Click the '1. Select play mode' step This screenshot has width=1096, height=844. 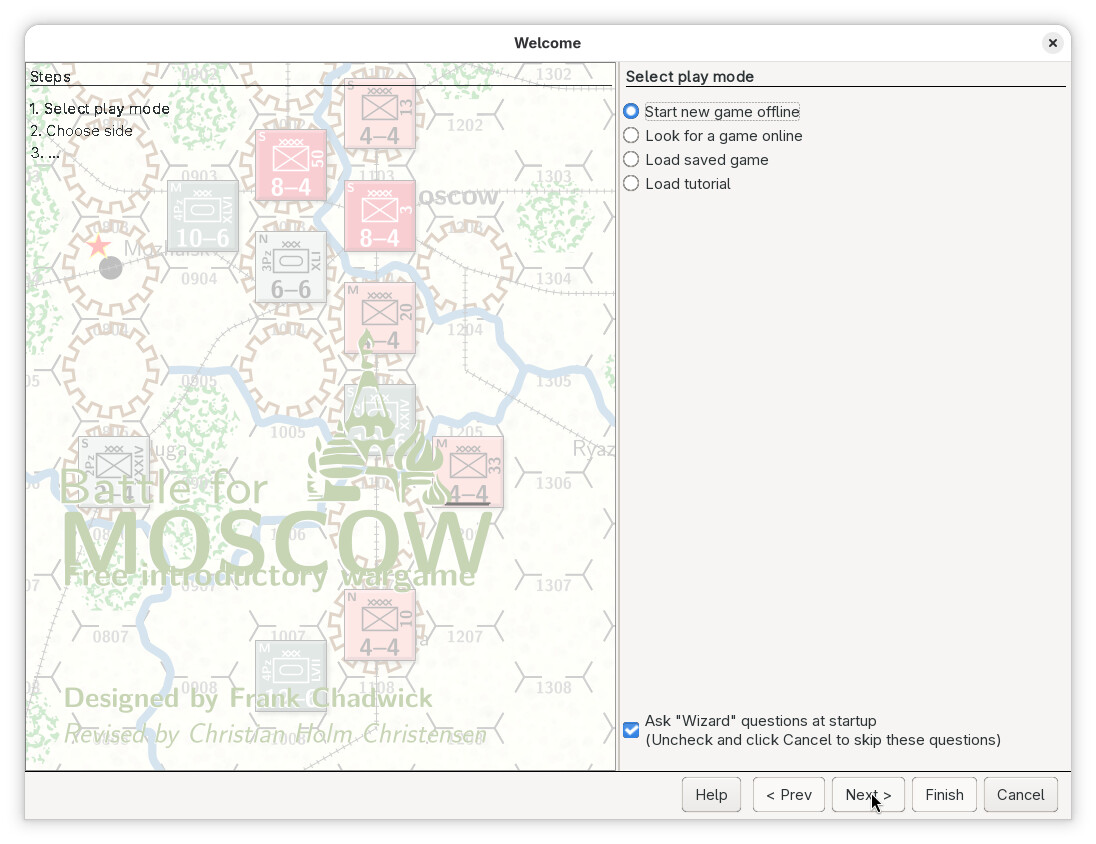(100, 109)
